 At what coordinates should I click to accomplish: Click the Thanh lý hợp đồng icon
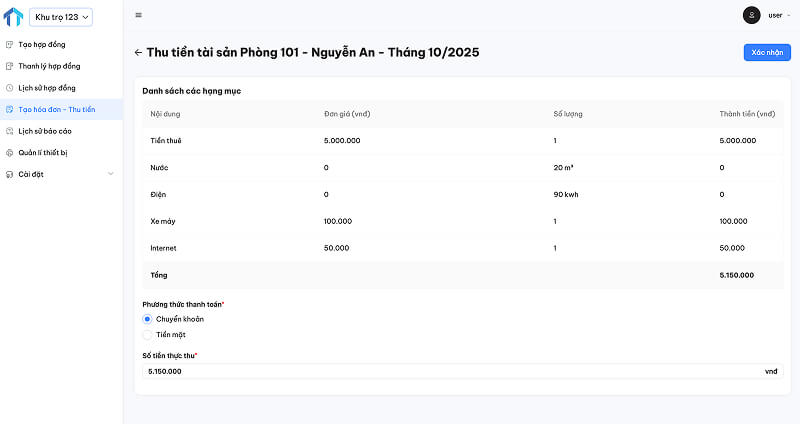[10, 66]
